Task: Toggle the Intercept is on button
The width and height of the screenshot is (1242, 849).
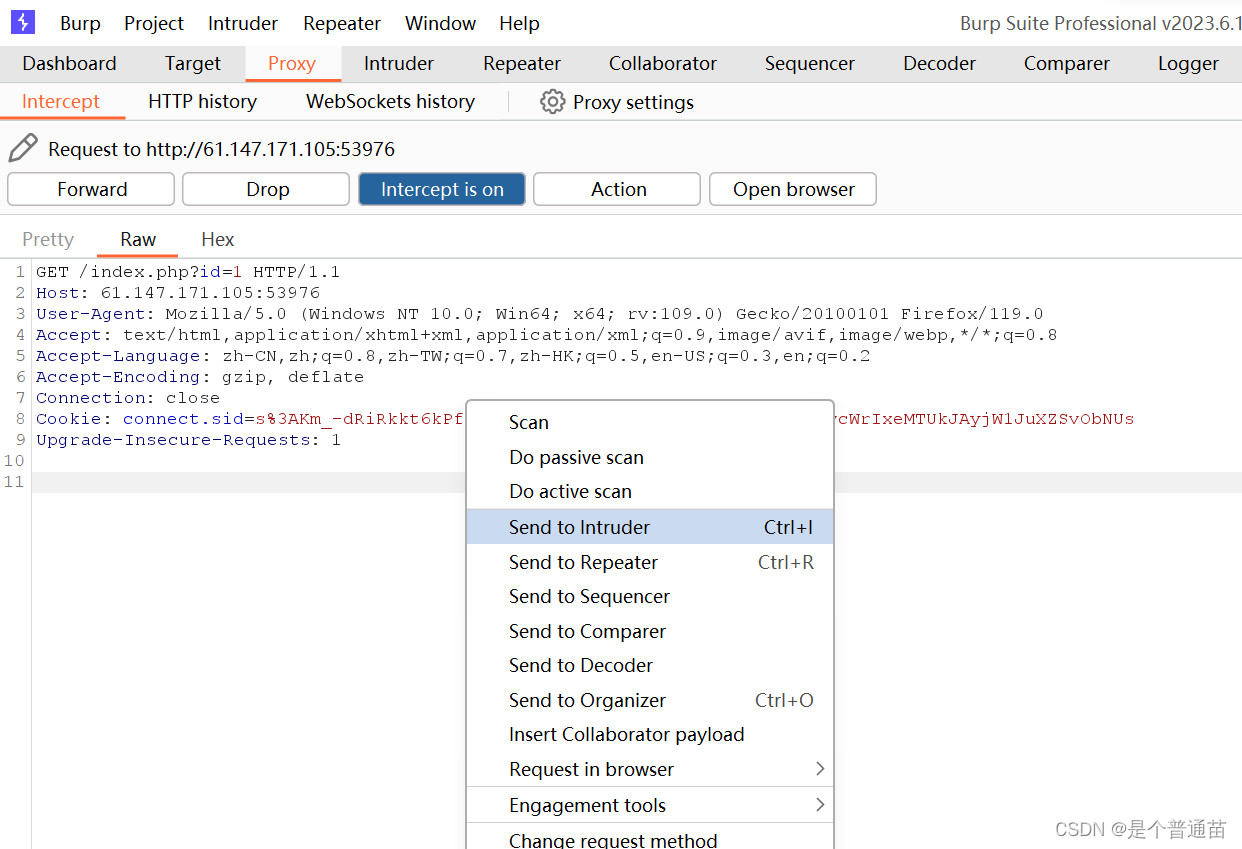Action: (442, 189)
